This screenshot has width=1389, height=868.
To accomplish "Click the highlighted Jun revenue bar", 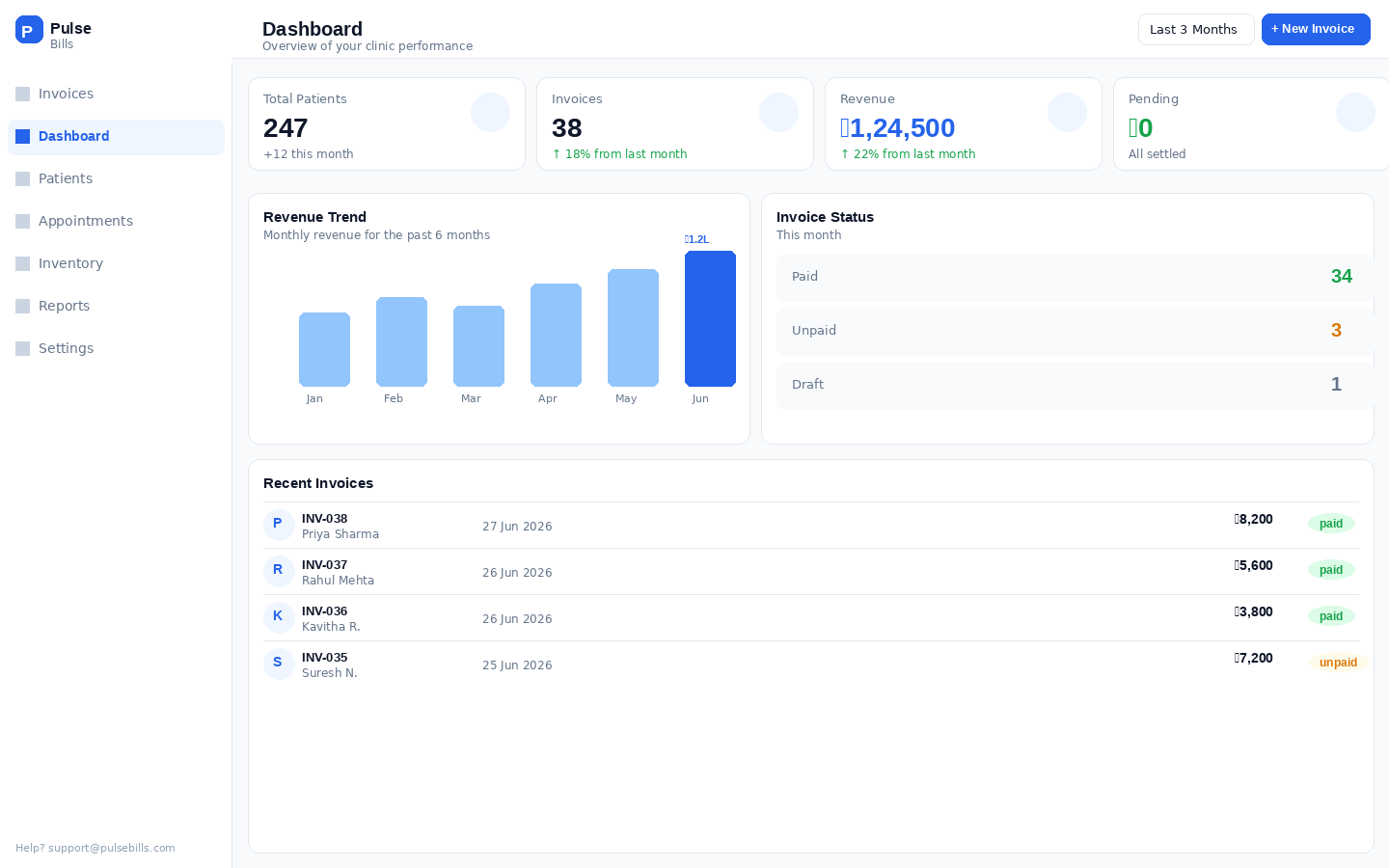I will [x=710, y=318].
